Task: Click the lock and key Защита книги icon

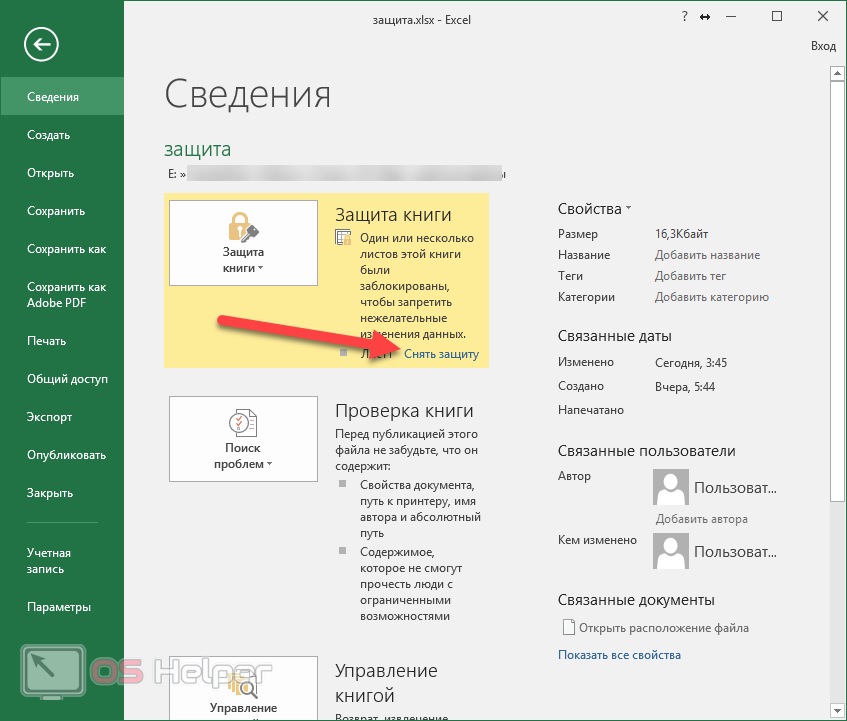Action: [x=243, y=226]
